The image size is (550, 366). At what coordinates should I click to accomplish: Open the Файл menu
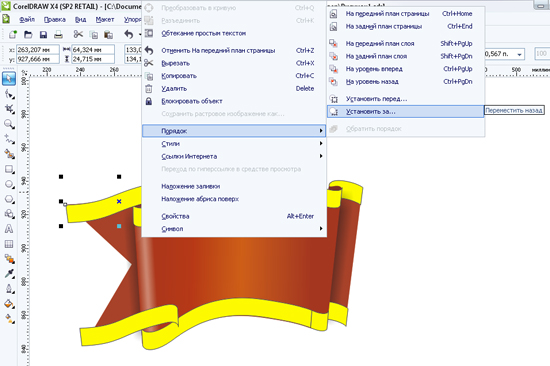click(27, 19)
